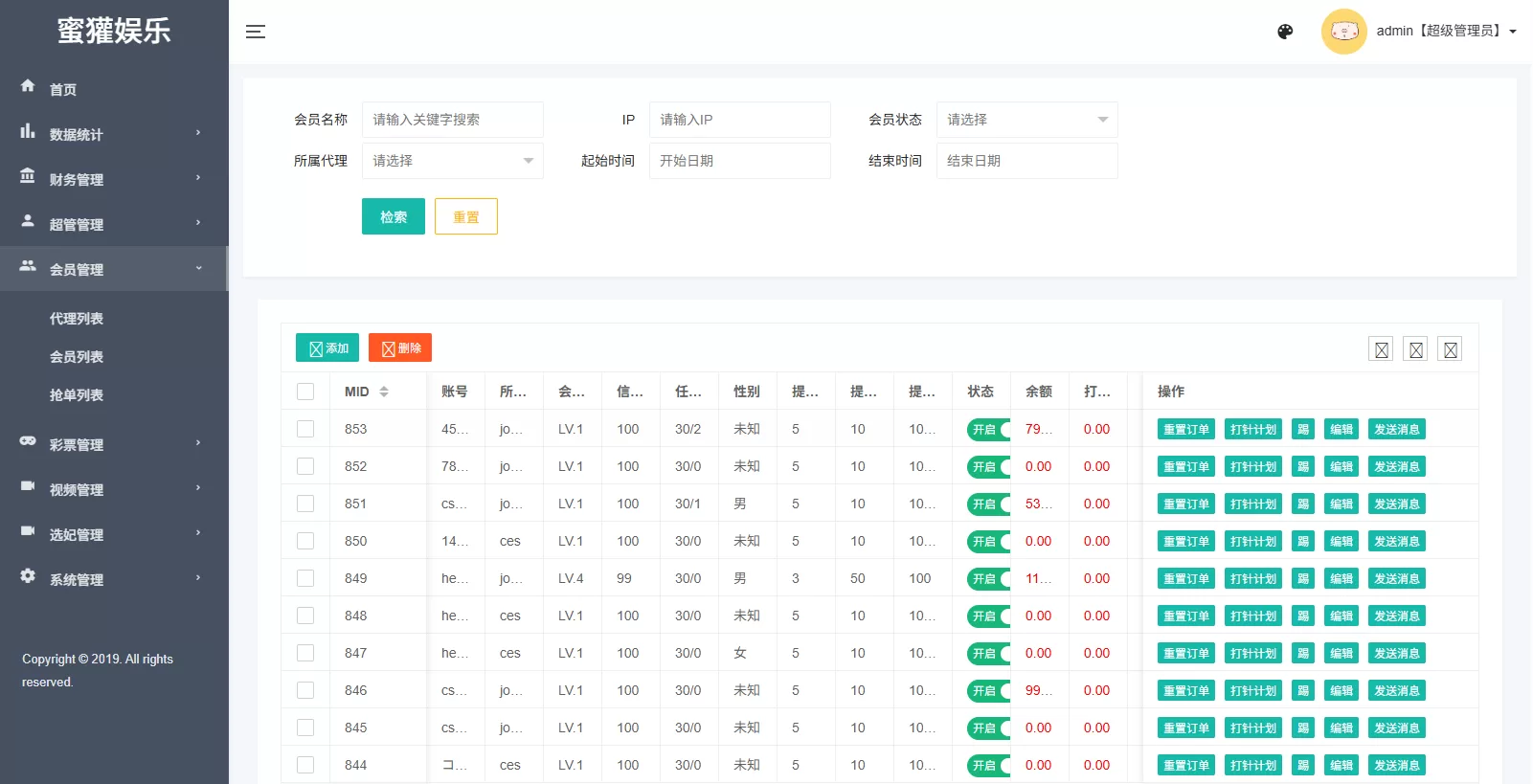The height and width of the screenshot is (784, 1533).
Task: Click the 系统管理 gear icon
Action: 28,576
